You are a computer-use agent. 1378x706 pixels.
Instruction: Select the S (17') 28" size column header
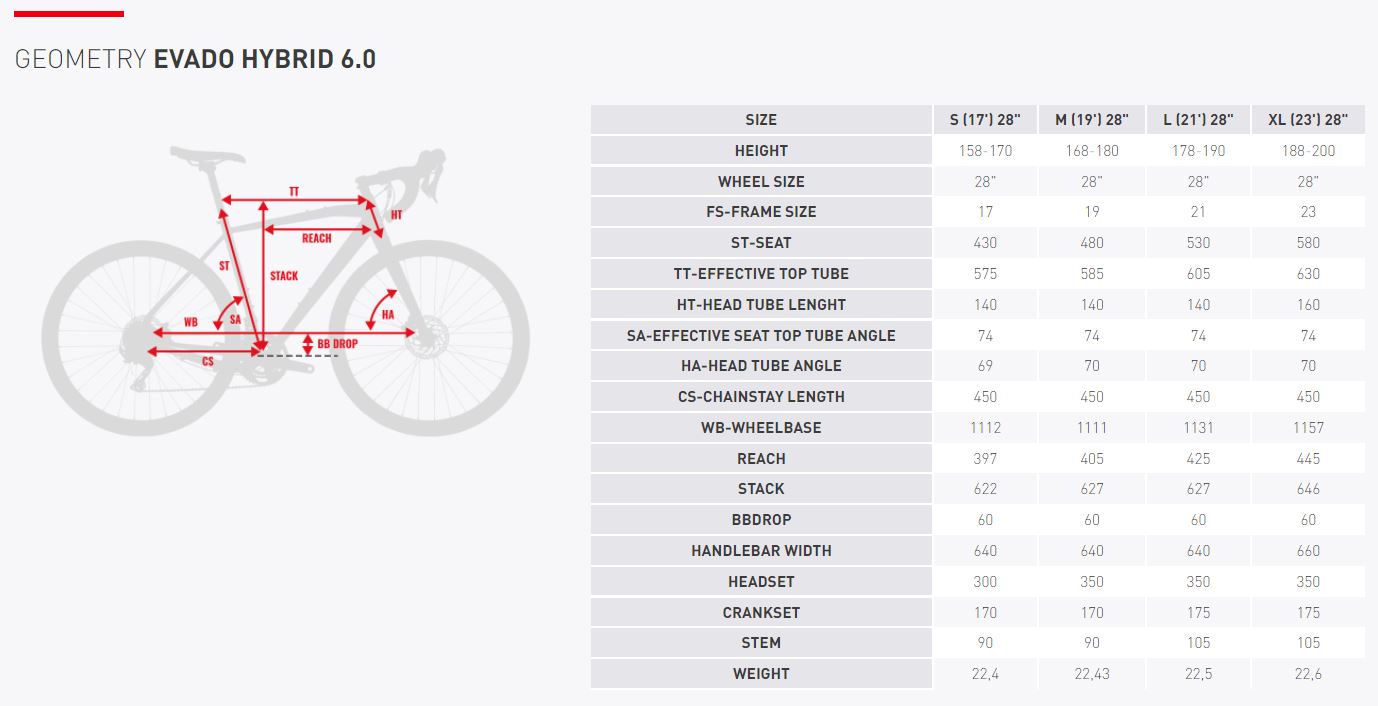click(x=985, y=120)
